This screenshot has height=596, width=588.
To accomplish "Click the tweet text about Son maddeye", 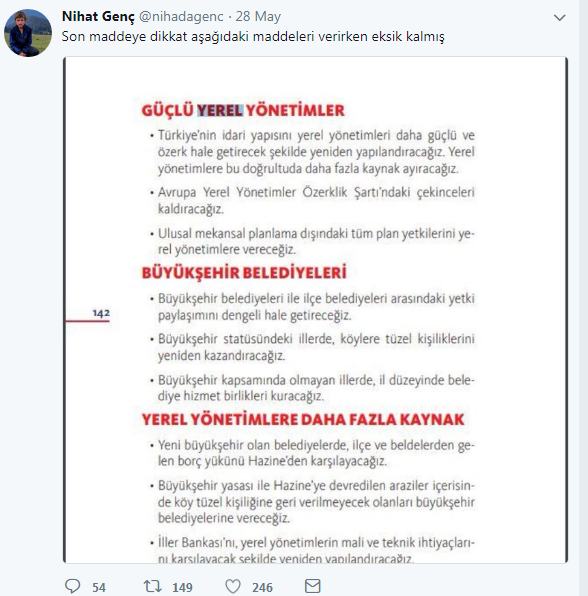I will [x=253, y=36].
